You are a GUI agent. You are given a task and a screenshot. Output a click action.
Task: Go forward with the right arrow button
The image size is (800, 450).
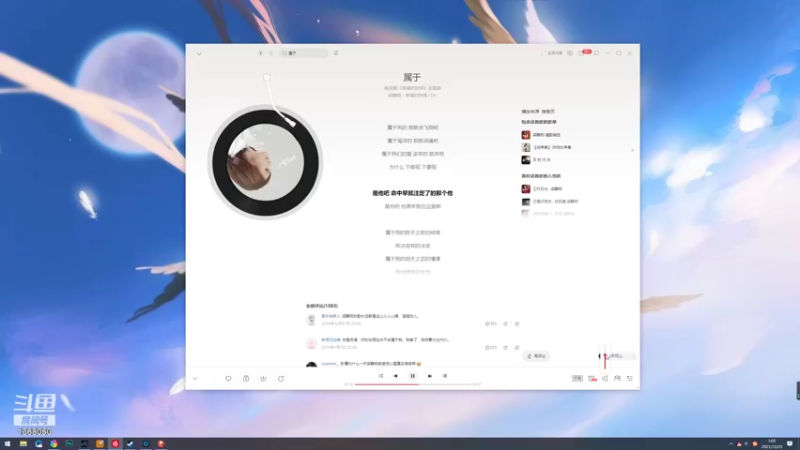point(271,53)
